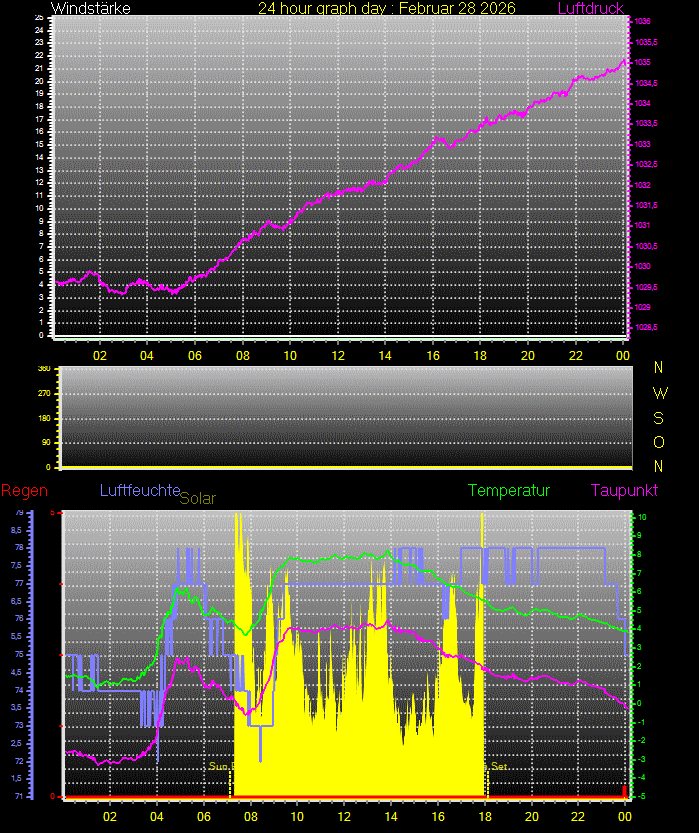Screen dimensions: 699x833
Task: Click the Set sunset marker label
Action: (499, 766)
